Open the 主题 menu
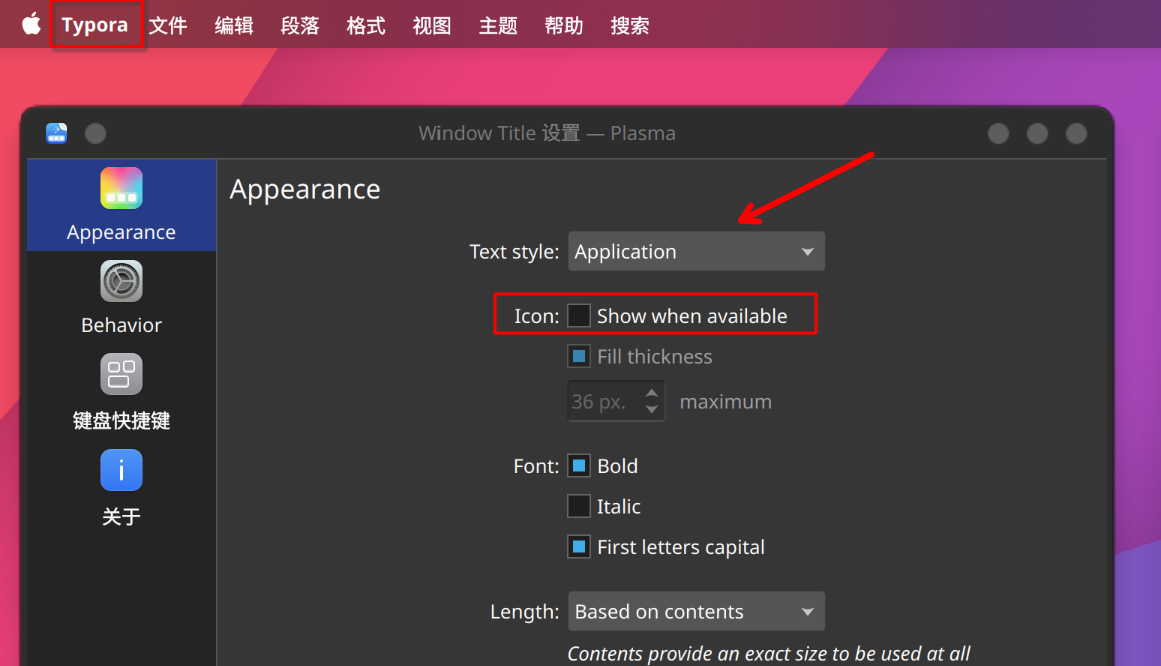 point(498,26)
